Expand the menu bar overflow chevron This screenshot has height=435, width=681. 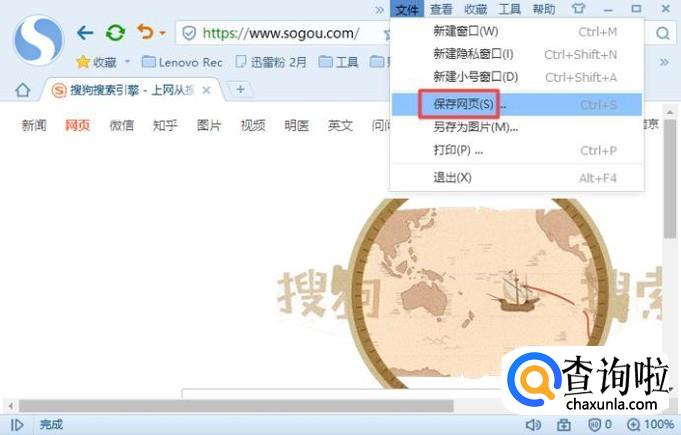click(380, 10)
